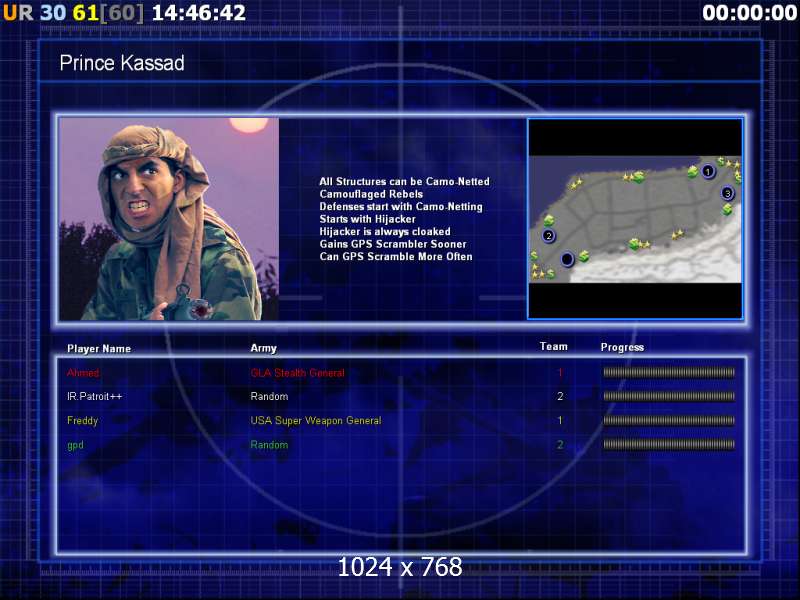This screenshot has height=600, width=800.
Task: Click the Team column header
Action: [x=554, y=346]
